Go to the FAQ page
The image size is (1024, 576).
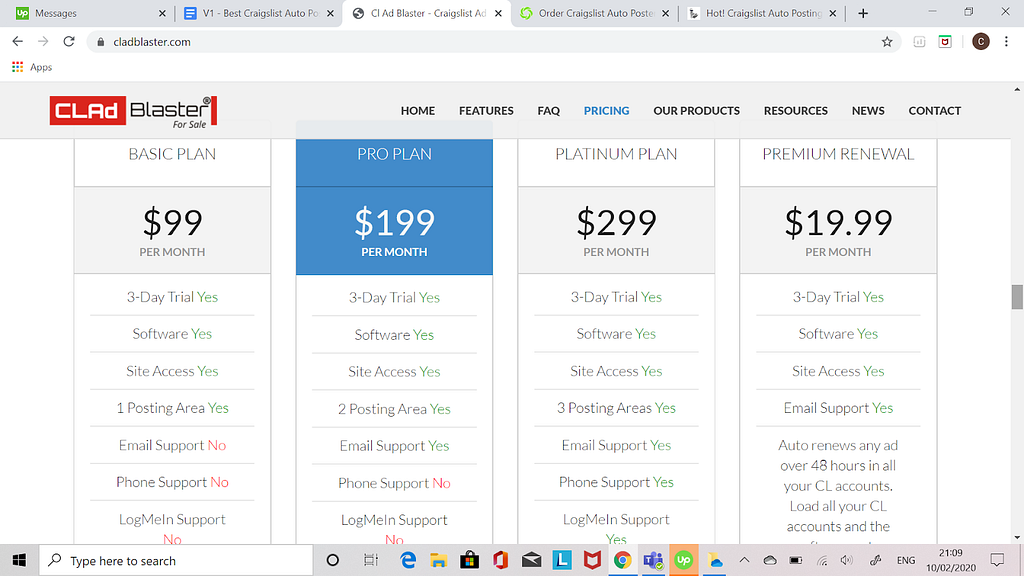click(549, 110)
